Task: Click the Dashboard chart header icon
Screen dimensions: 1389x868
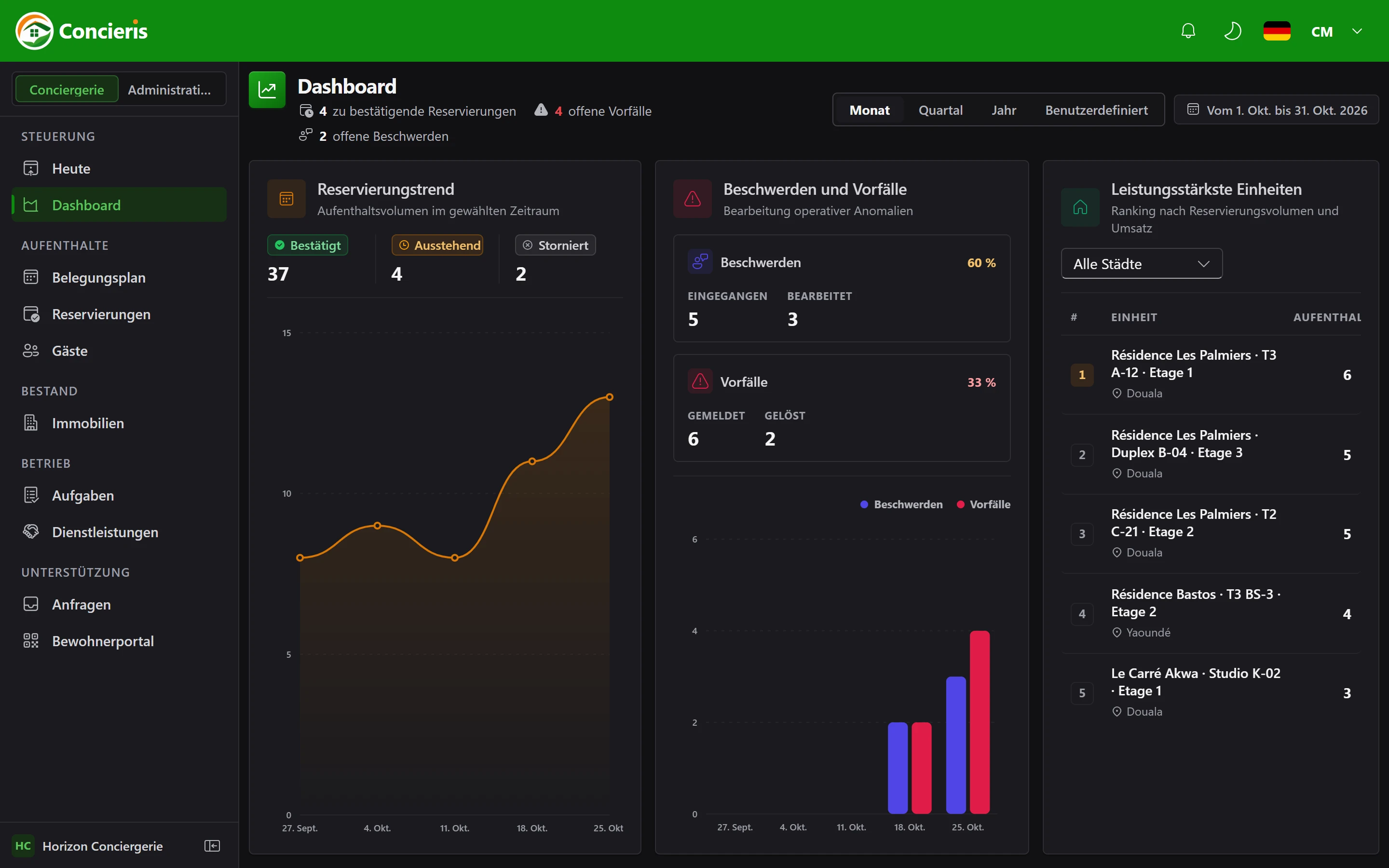Action: click(x=267, y=90)
